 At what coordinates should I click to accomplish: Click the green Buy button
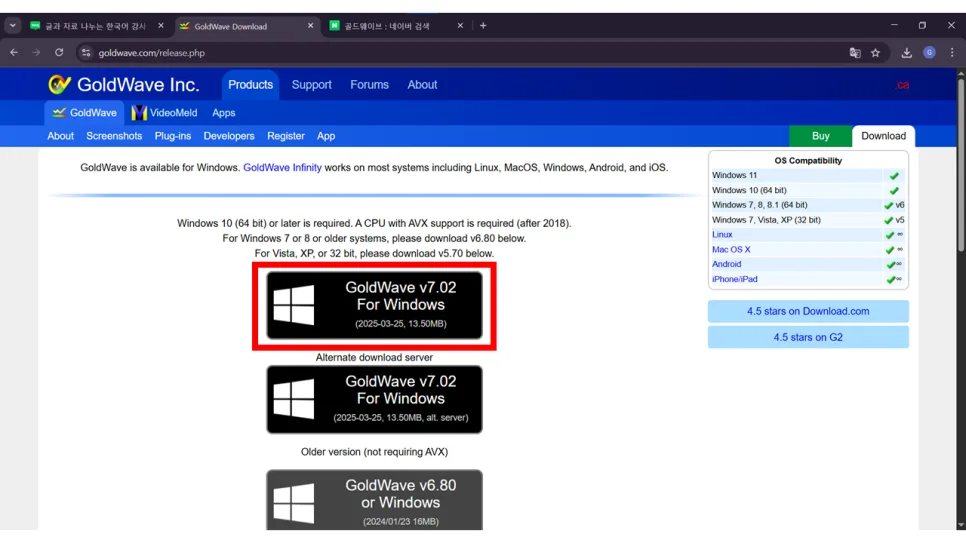[821, 136]
